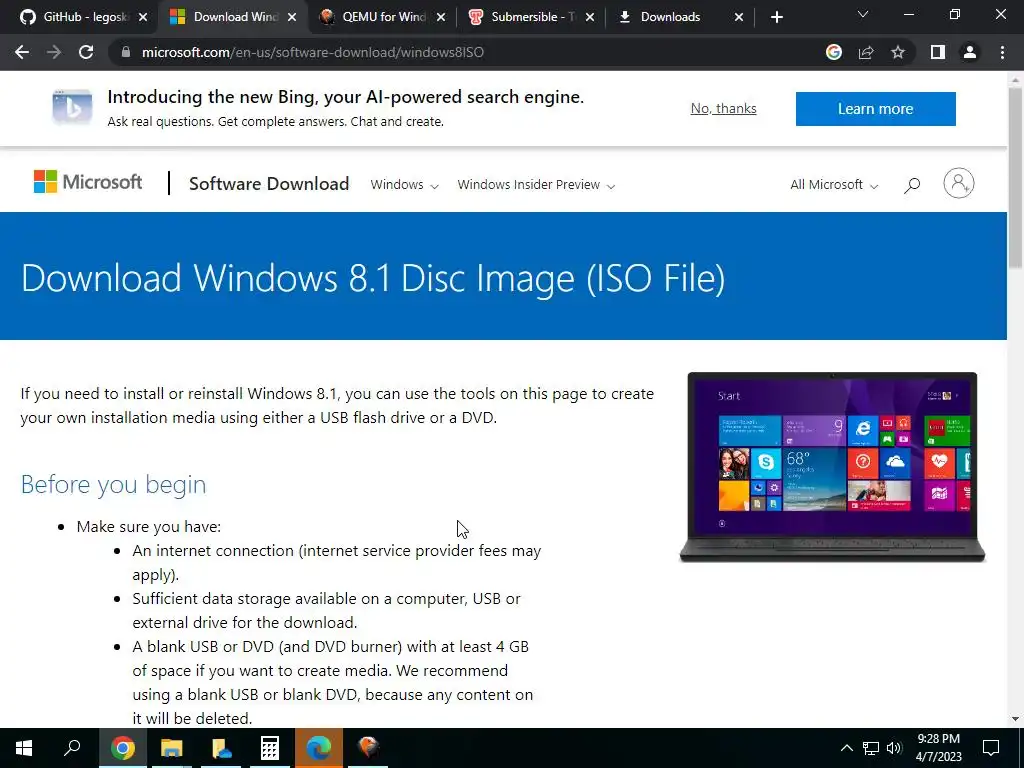Image resolution: width=1024 pixels, height=768 pixels.
Task: Expand the All Microsoft menu
Action: pyautogui.click(x=834, y=185)
